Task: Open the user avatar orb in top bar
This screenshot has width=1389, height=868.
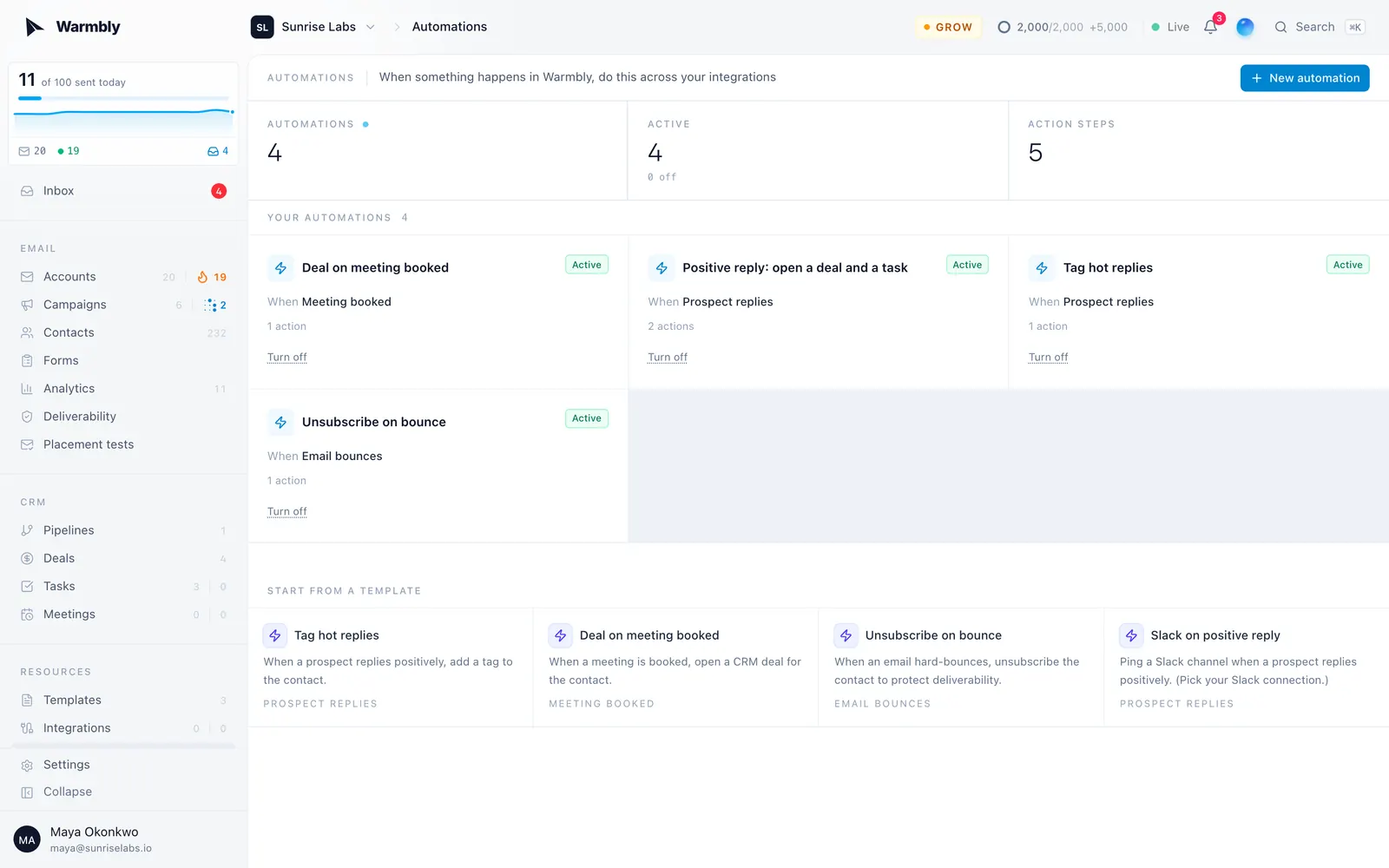Action: (x=1245, y=27)
